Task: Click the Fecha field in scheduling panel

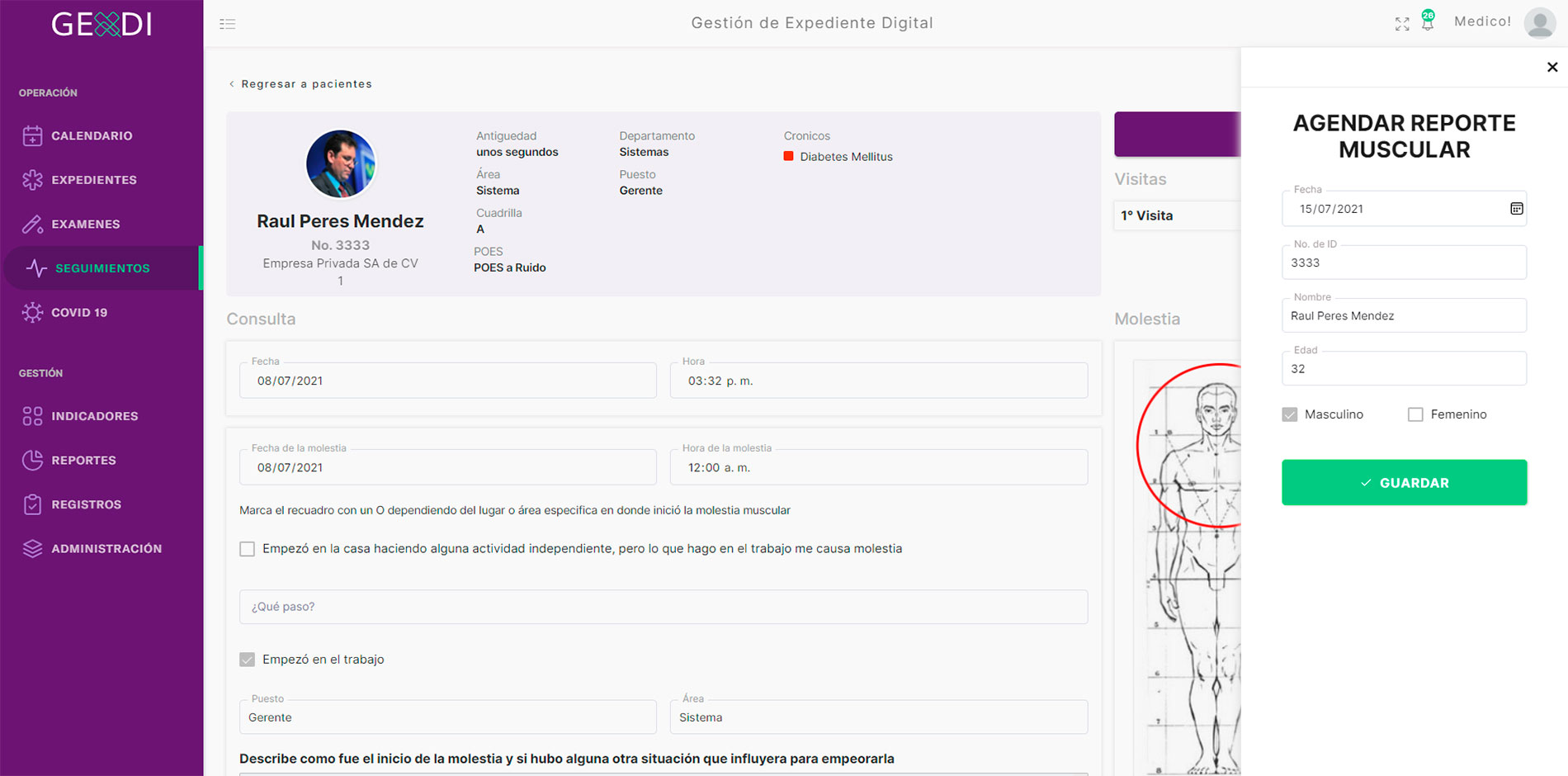Action: click(1404, 209)
